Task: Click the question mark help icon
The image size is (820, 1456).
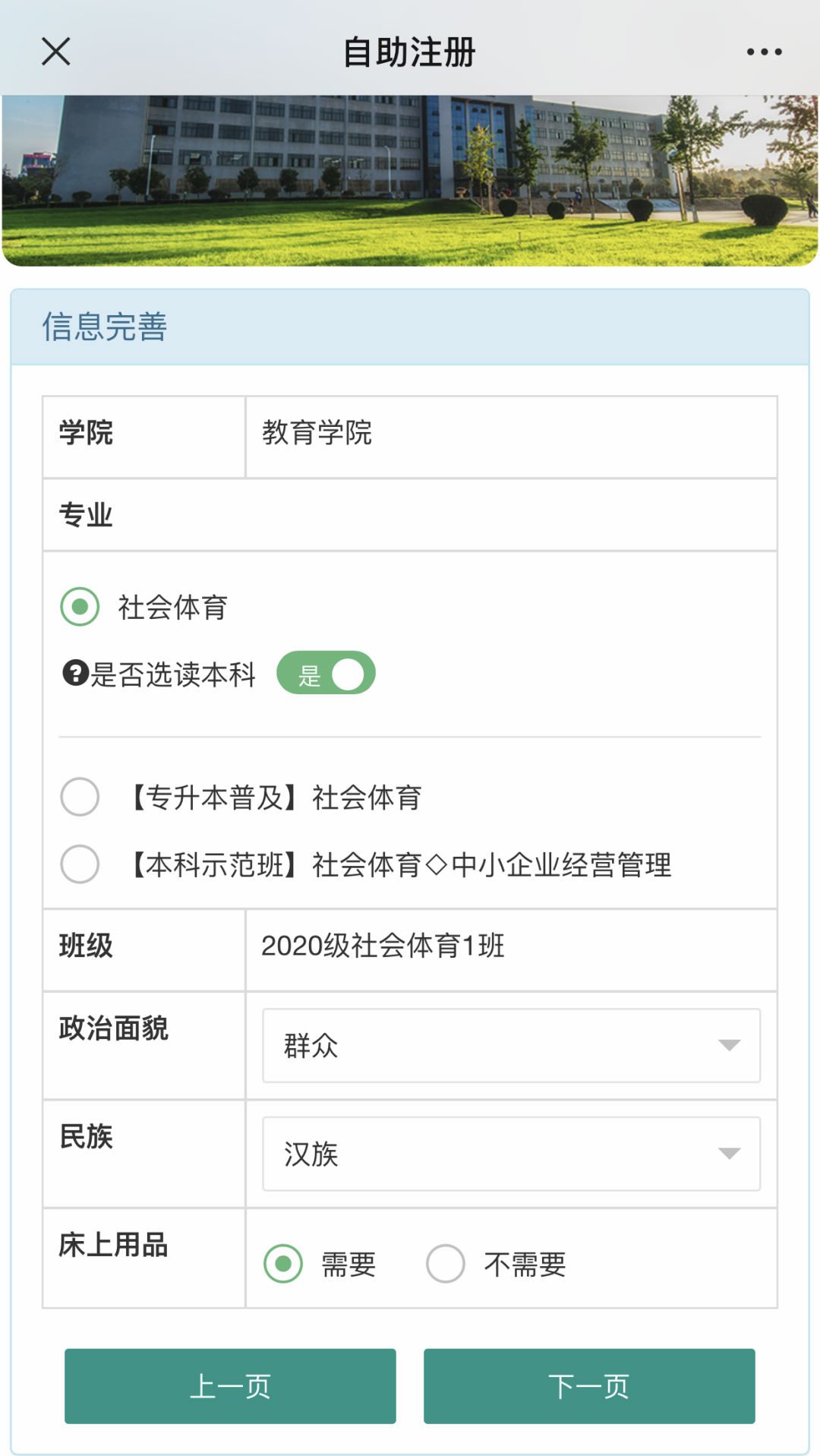Action: [x=75, y=673]
